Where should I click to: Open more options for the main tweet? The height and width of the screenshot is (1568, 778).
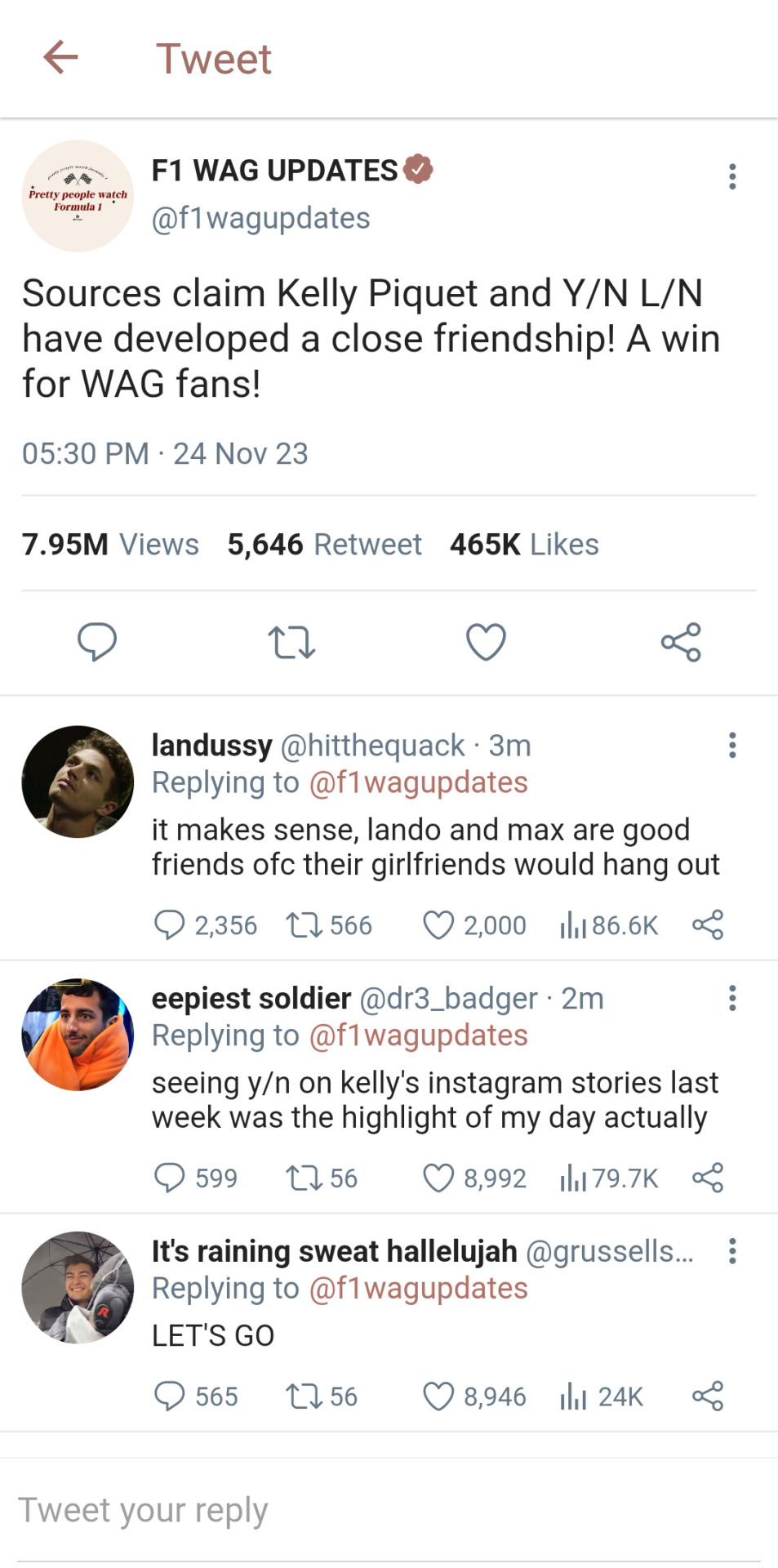point(732,176)
